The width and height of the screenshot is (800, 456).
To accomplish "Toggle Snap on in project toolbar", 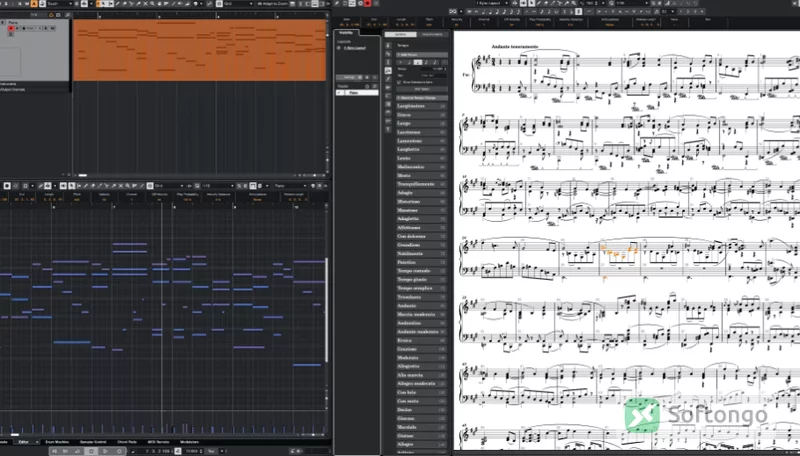I will pyautogui.click(x=219, y=4).
